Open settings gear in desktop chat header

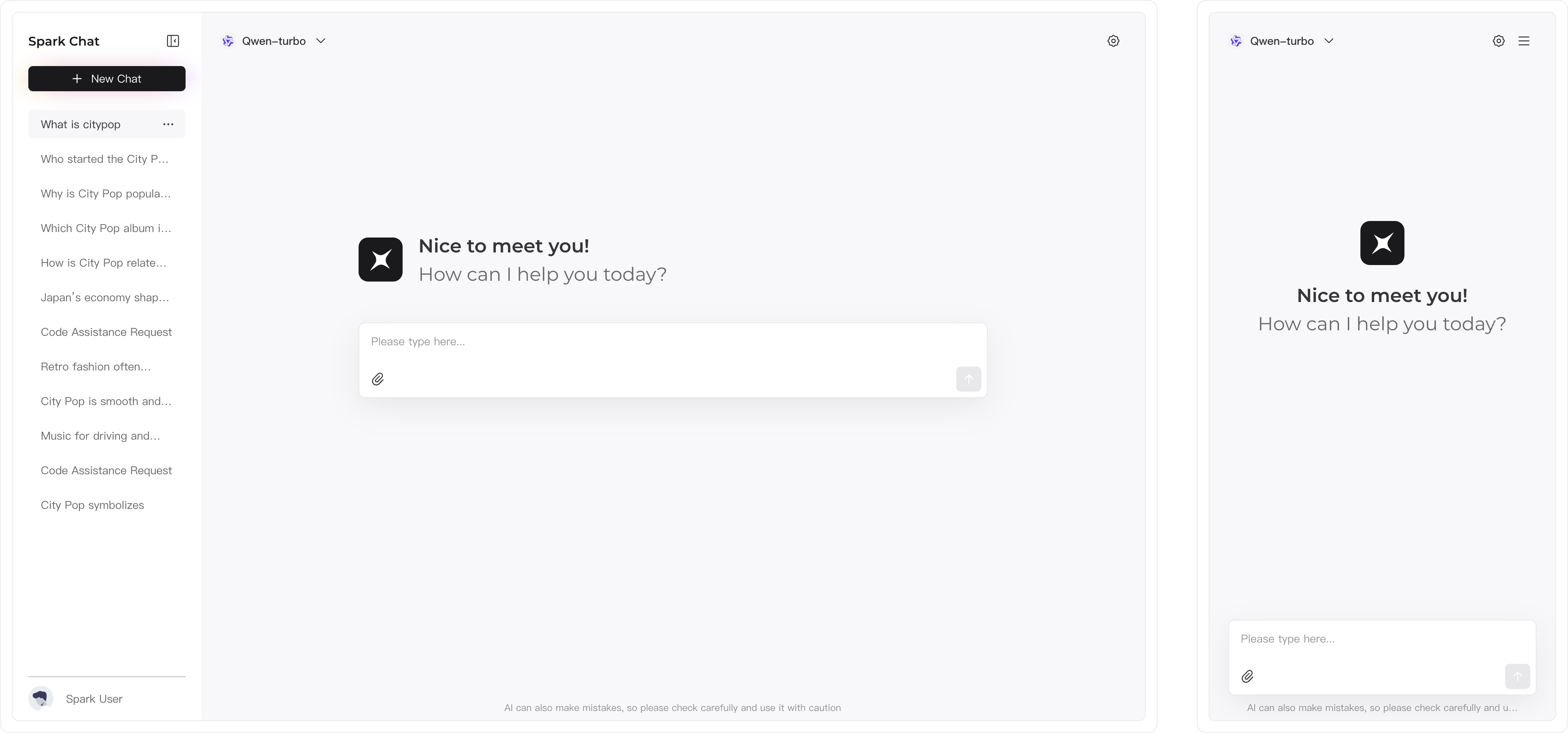(1113, 41)
